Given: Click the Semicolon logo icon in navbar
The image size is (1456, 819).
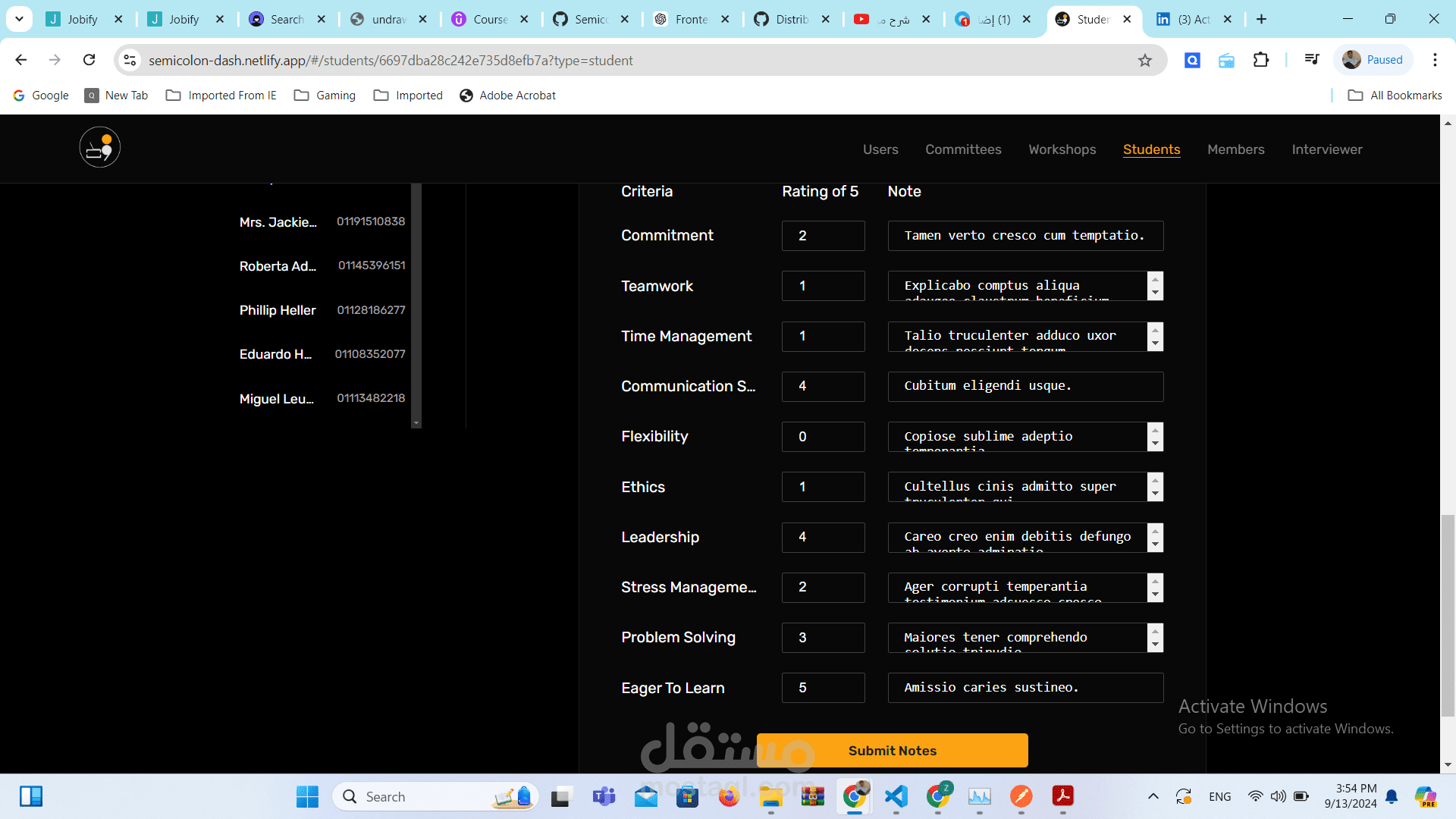Looking at the screenshot, I should point(99,148).
